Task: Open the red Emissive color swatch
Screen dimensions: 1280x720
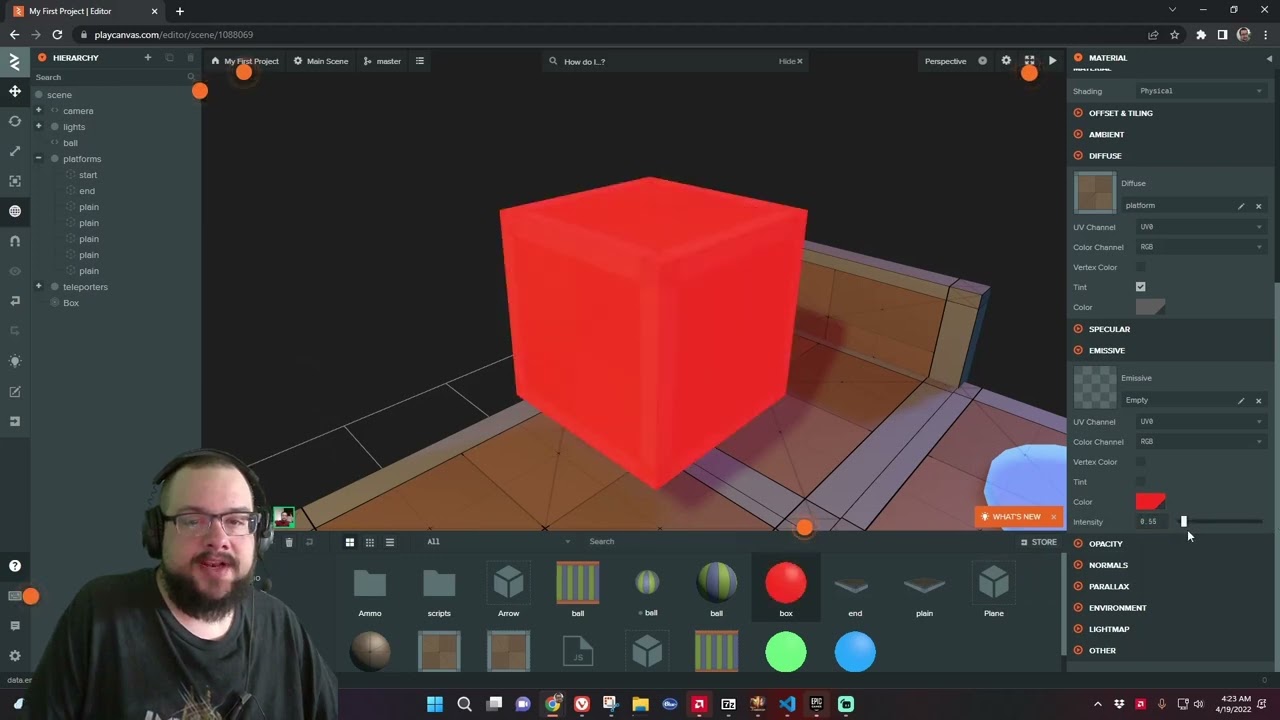Action: coord(1150,502)
